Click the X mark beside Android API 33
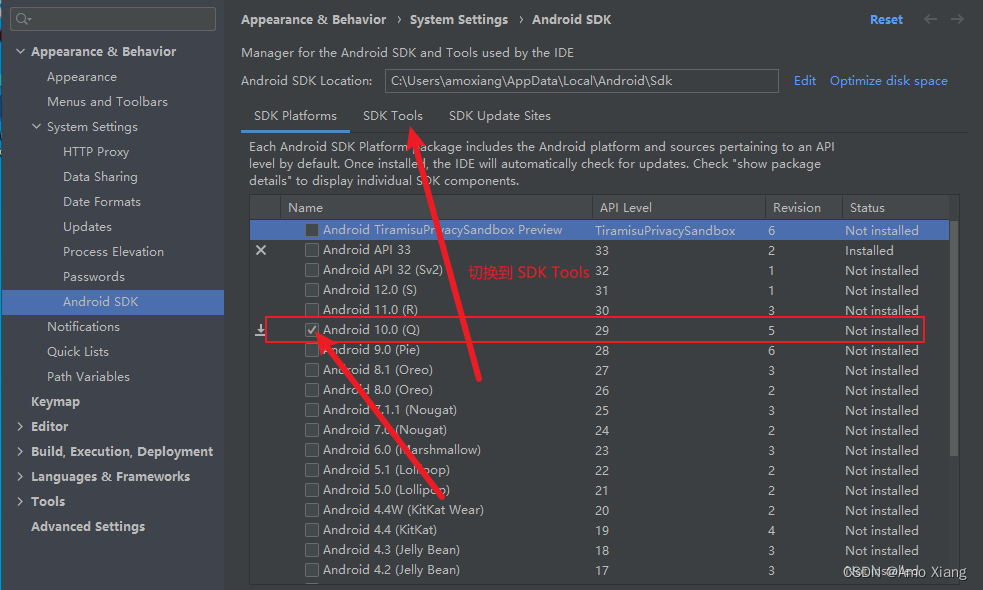The image size is (983, 590). tap(261, 250)
